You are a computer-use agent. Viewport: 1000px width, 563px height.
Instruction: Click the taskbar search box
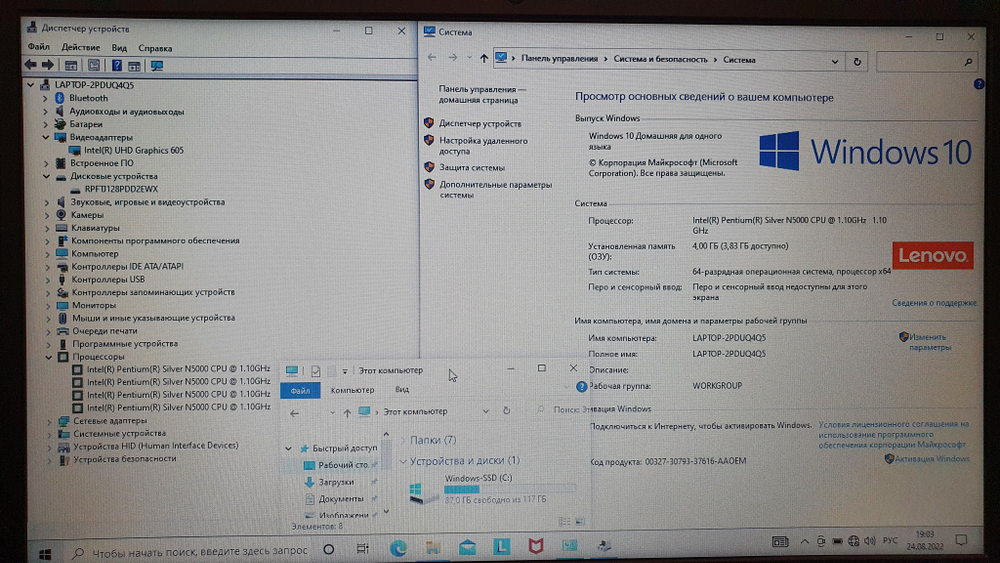tap(191, 551)
